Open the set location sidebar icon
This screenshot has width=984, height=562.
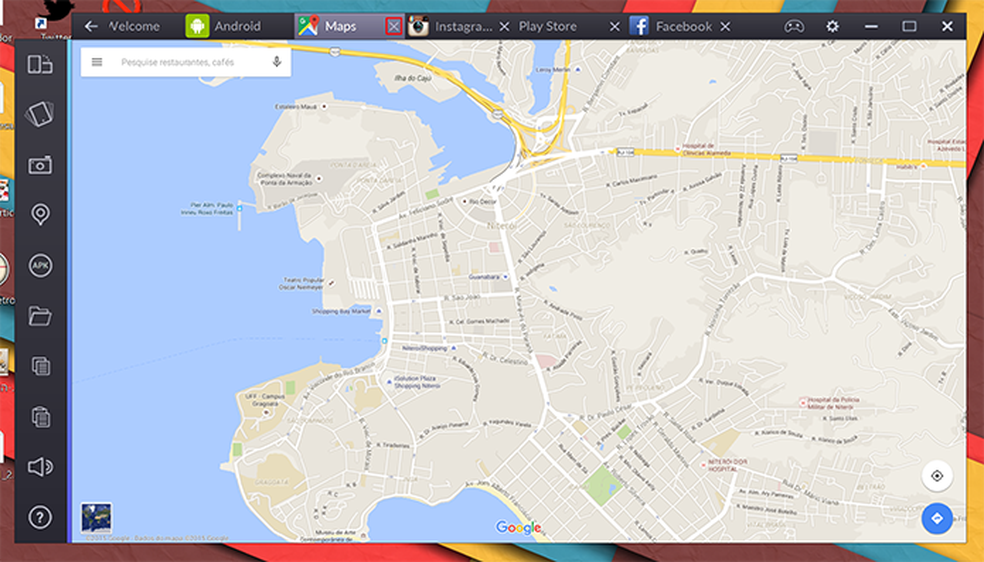click(40, 215)
